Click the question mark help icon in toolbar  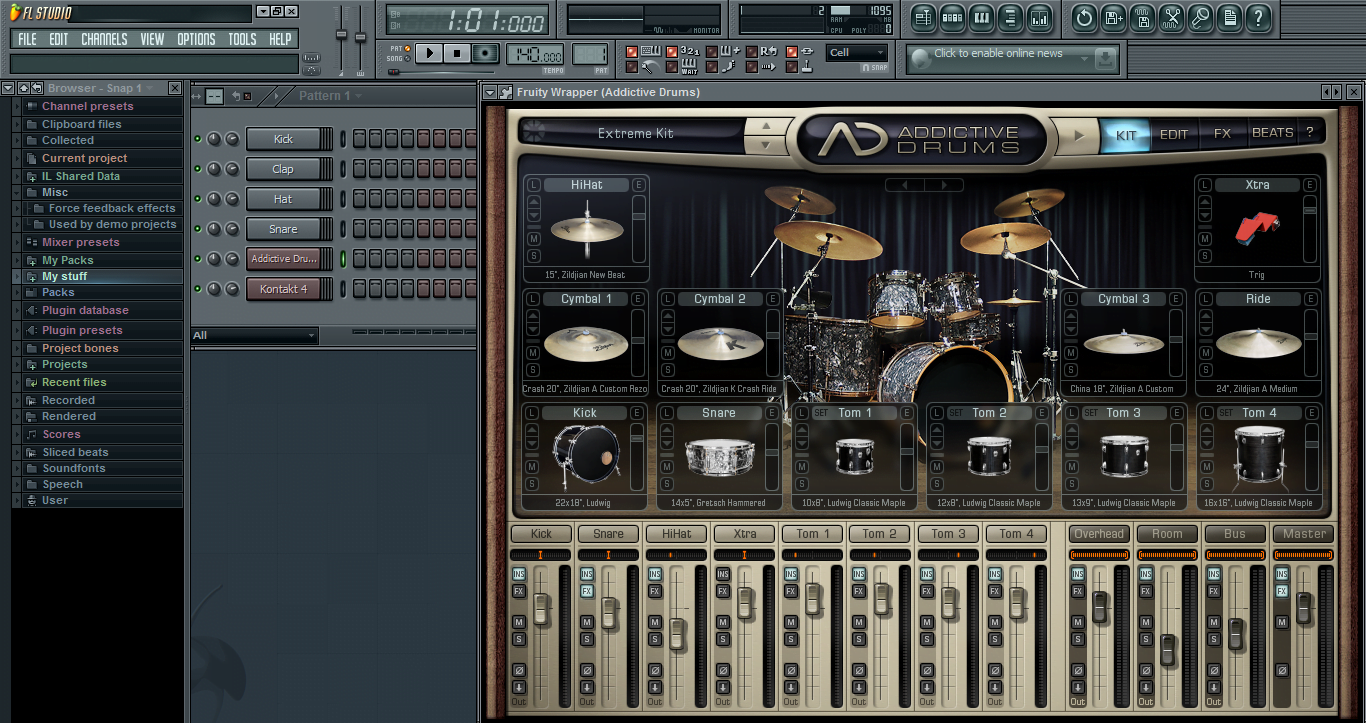point(1259,17)
